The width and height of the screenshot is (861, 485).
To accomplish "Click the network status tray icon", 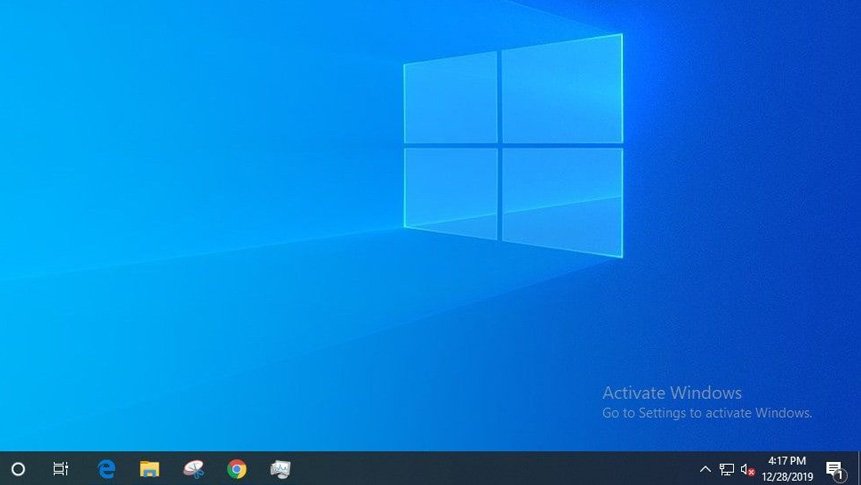I will pyautogui.click(x=727, y=469).
